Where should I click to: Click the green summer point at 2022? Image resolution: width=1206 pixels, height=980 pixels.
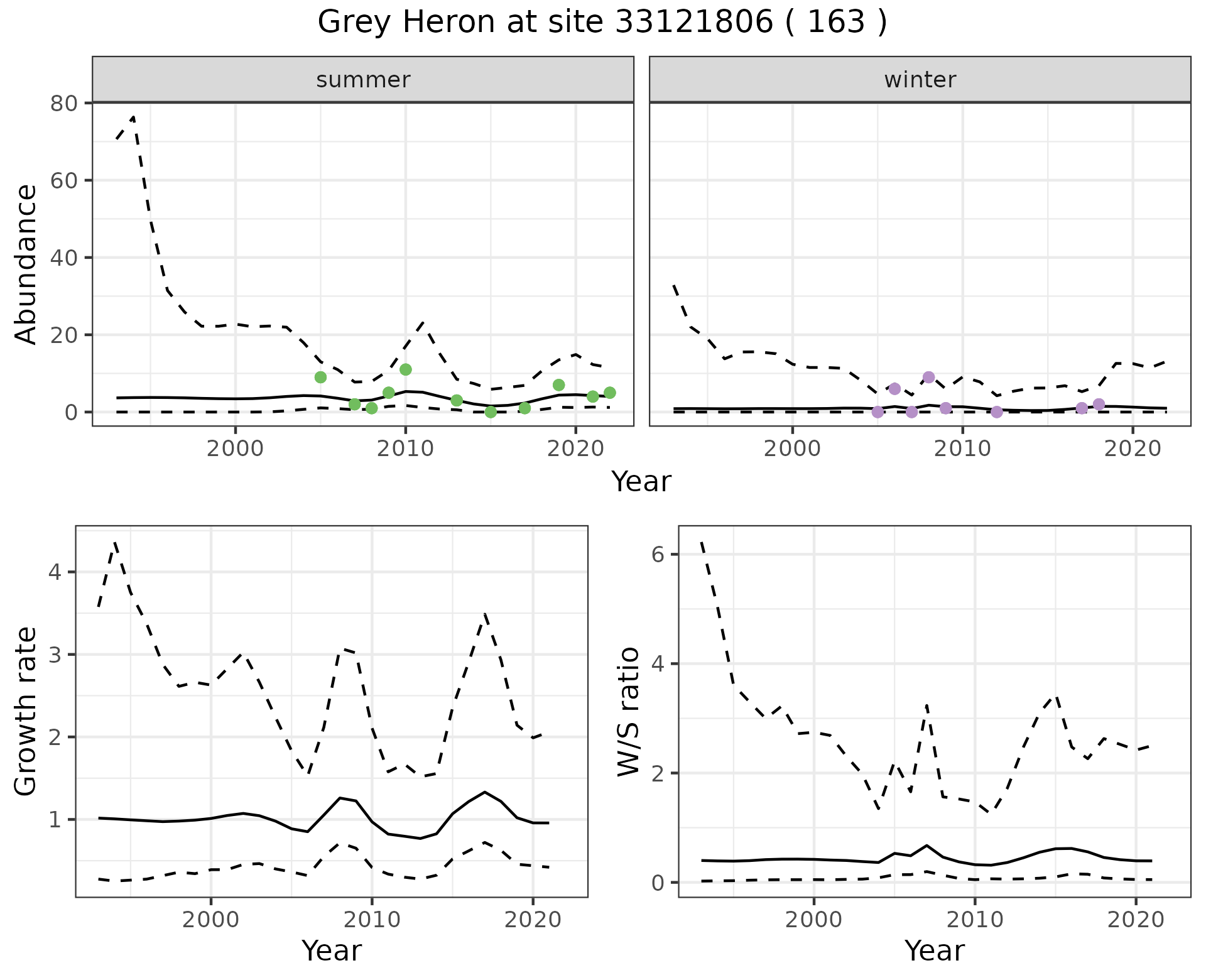pos(609,393)
